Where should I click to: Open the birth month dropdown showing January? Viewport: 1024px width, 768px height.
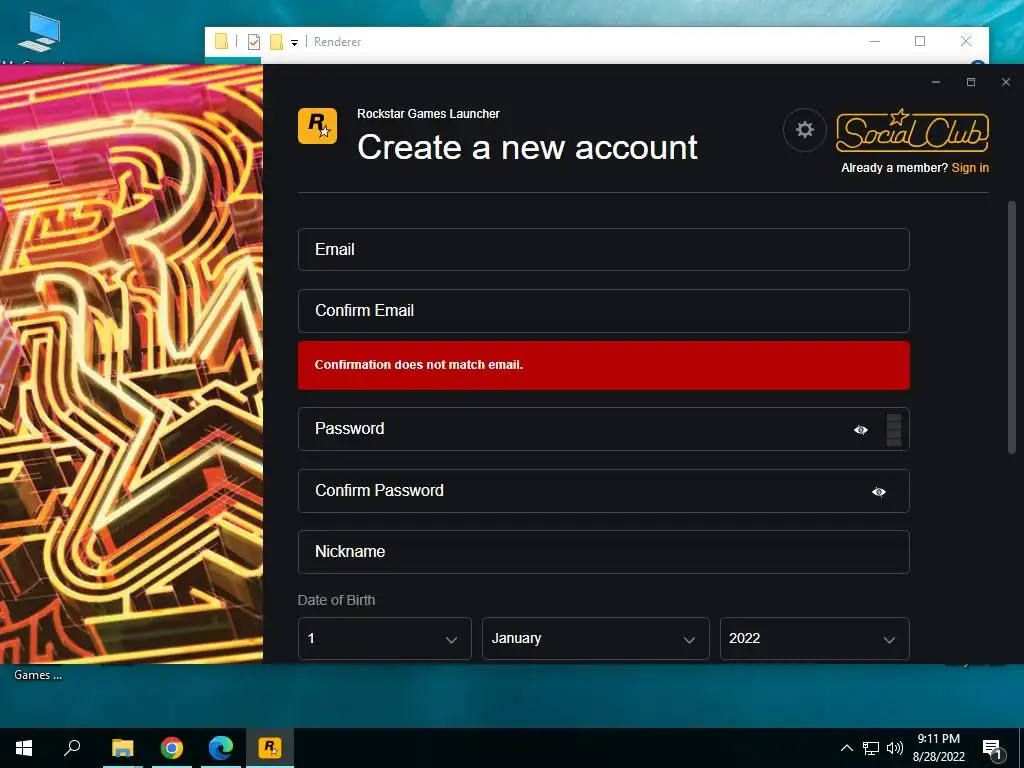click(x=596, y=639)
